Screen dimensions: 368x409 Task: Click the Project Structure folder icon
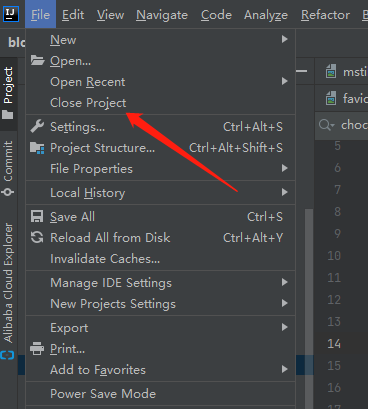37,148
